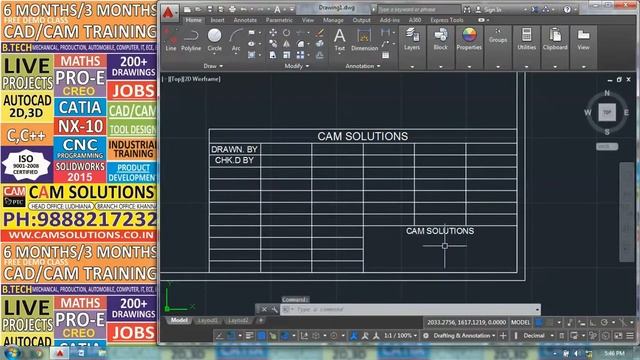This screenshot has width=640, height=360.
Task: Select the Line tool
Action: pos(171,40)
